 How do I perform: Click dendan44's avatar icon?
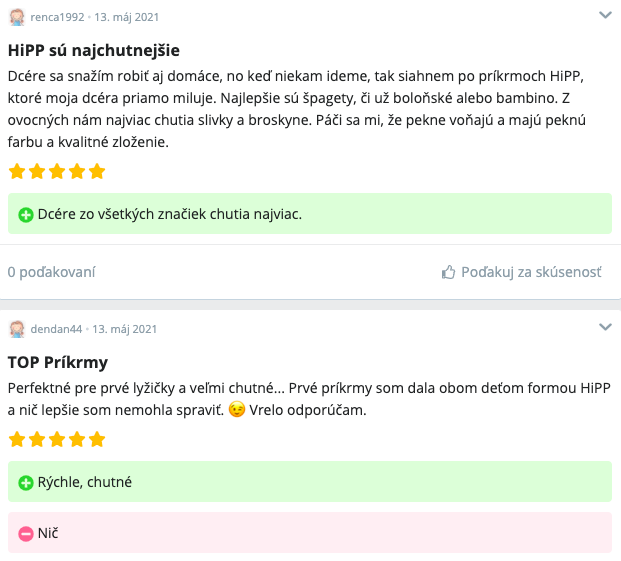click(17, 329)
